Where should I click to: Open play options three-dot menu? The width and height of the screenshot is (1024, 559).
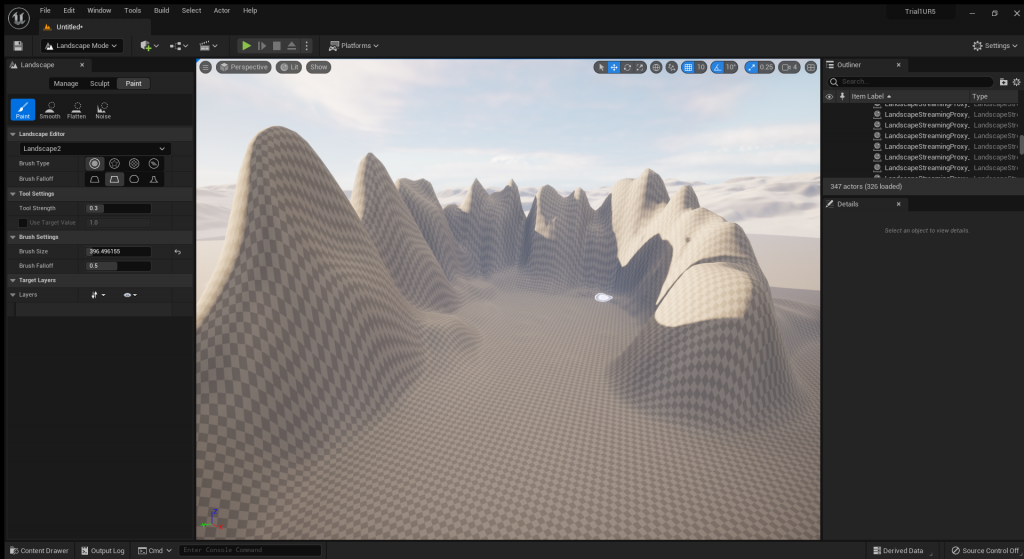306,46
